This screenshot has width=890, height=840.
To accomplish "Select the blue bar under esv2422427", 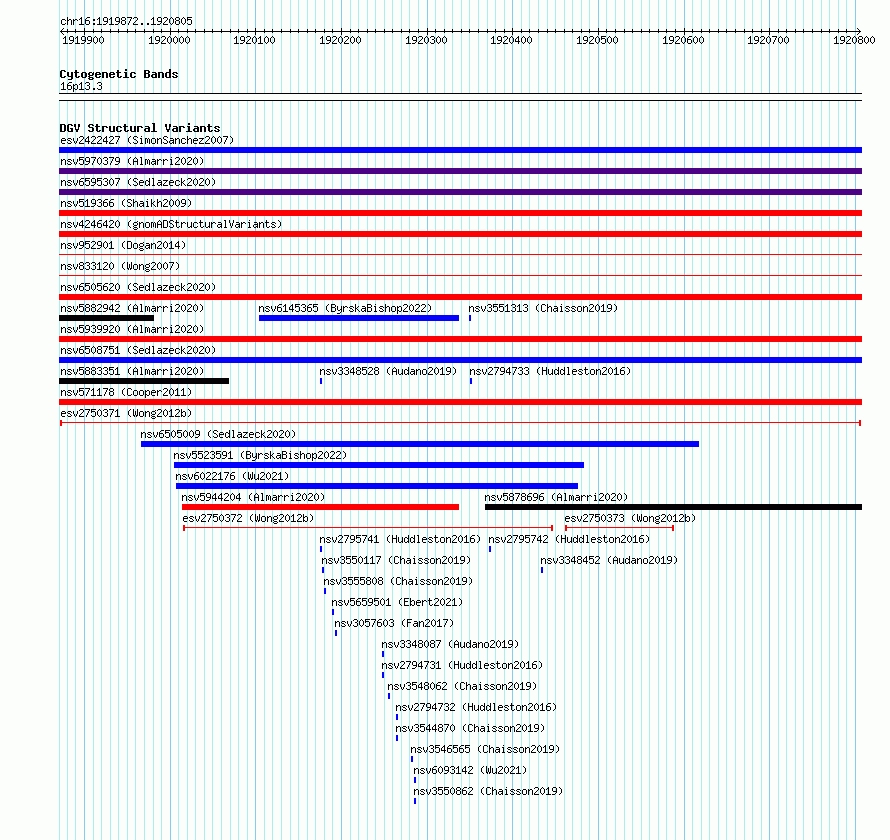I will coord(460,150).
